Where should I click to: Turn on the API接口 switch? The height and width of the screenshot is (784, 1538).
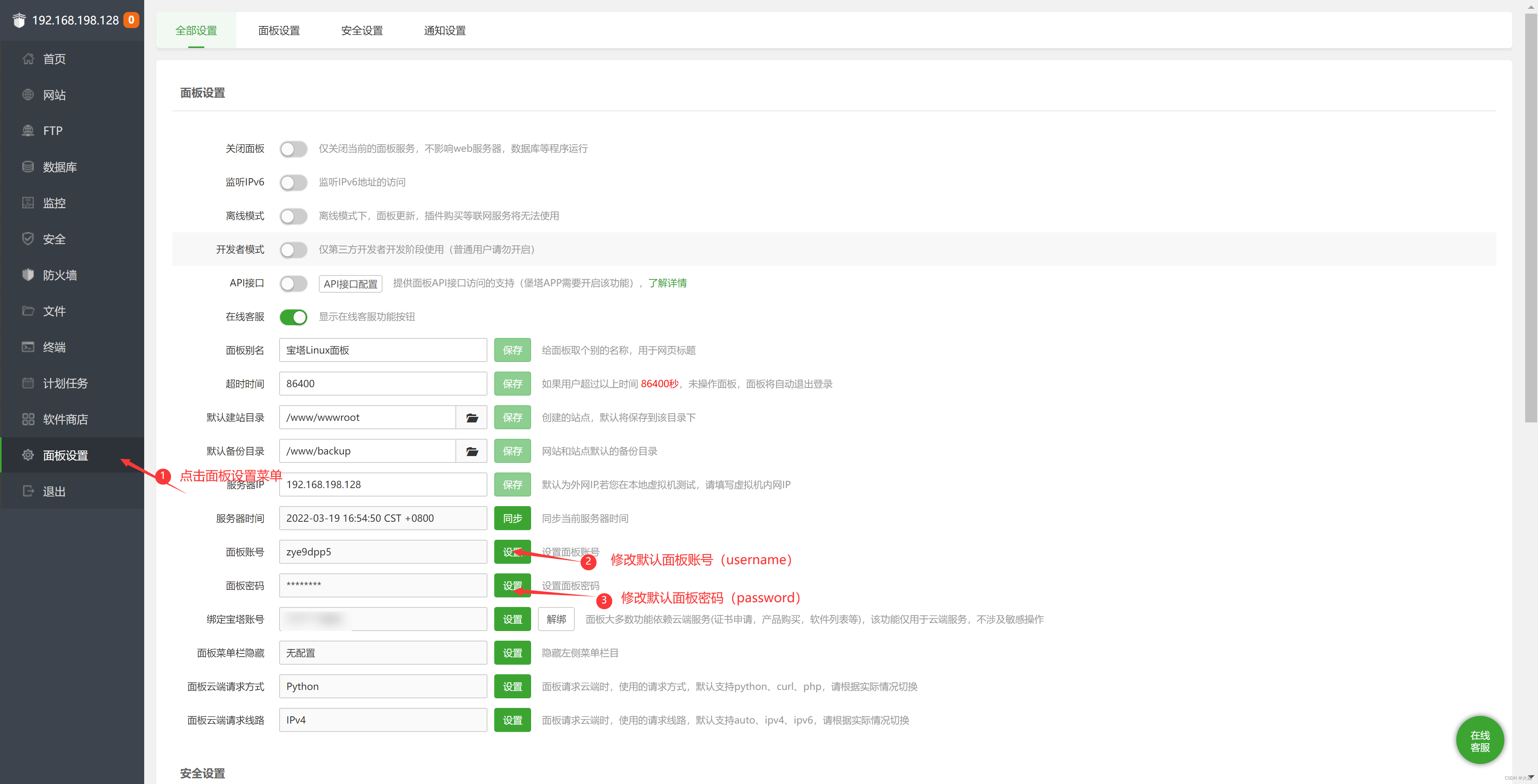pyautogui.click(x=293, y=283)
